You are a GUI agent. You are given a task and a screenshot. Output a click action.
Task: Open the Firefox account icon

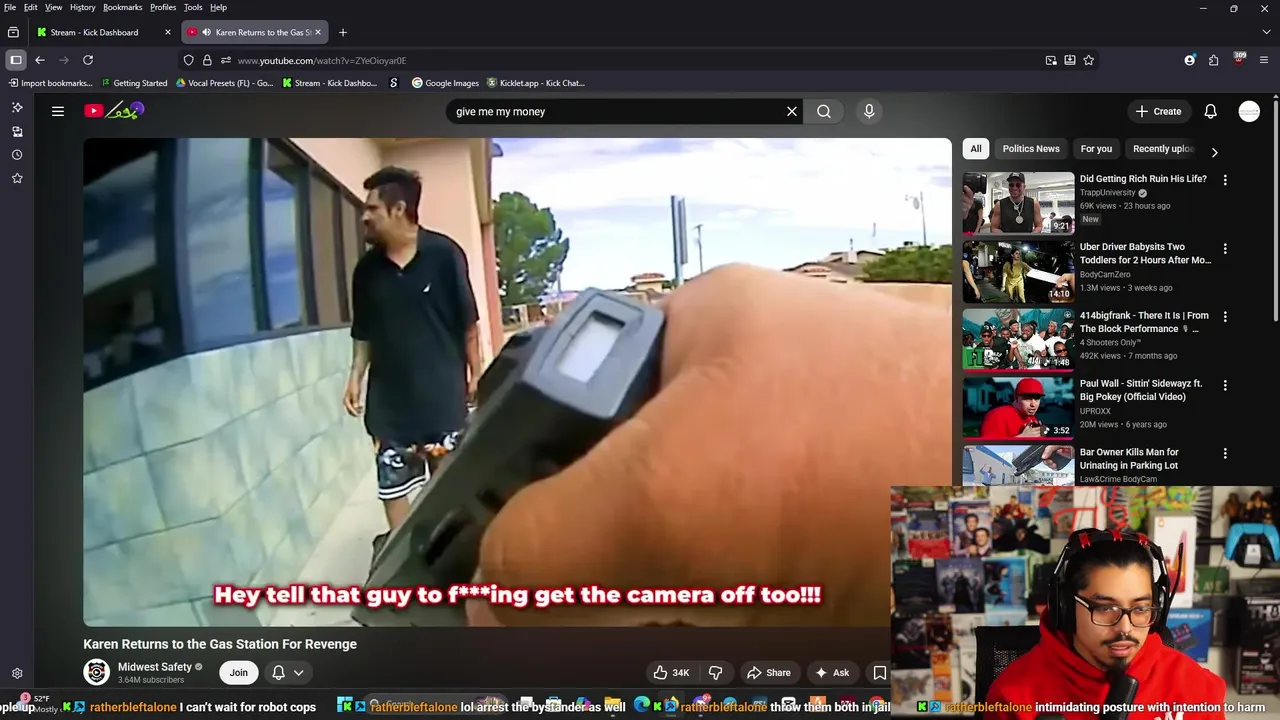pos(1190,60)
